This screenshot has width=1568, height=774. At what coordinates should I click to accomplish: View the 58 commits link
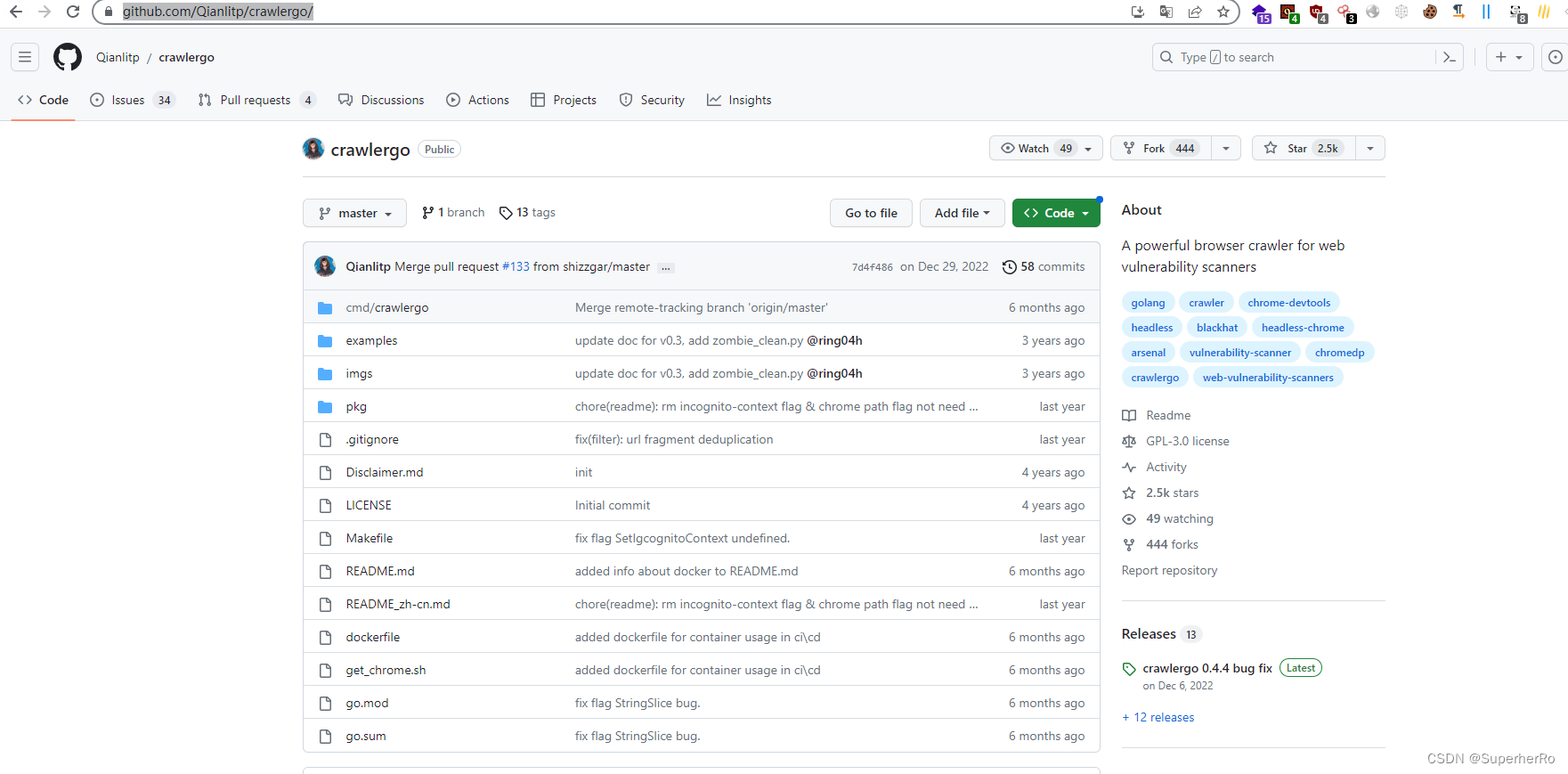1044,266
